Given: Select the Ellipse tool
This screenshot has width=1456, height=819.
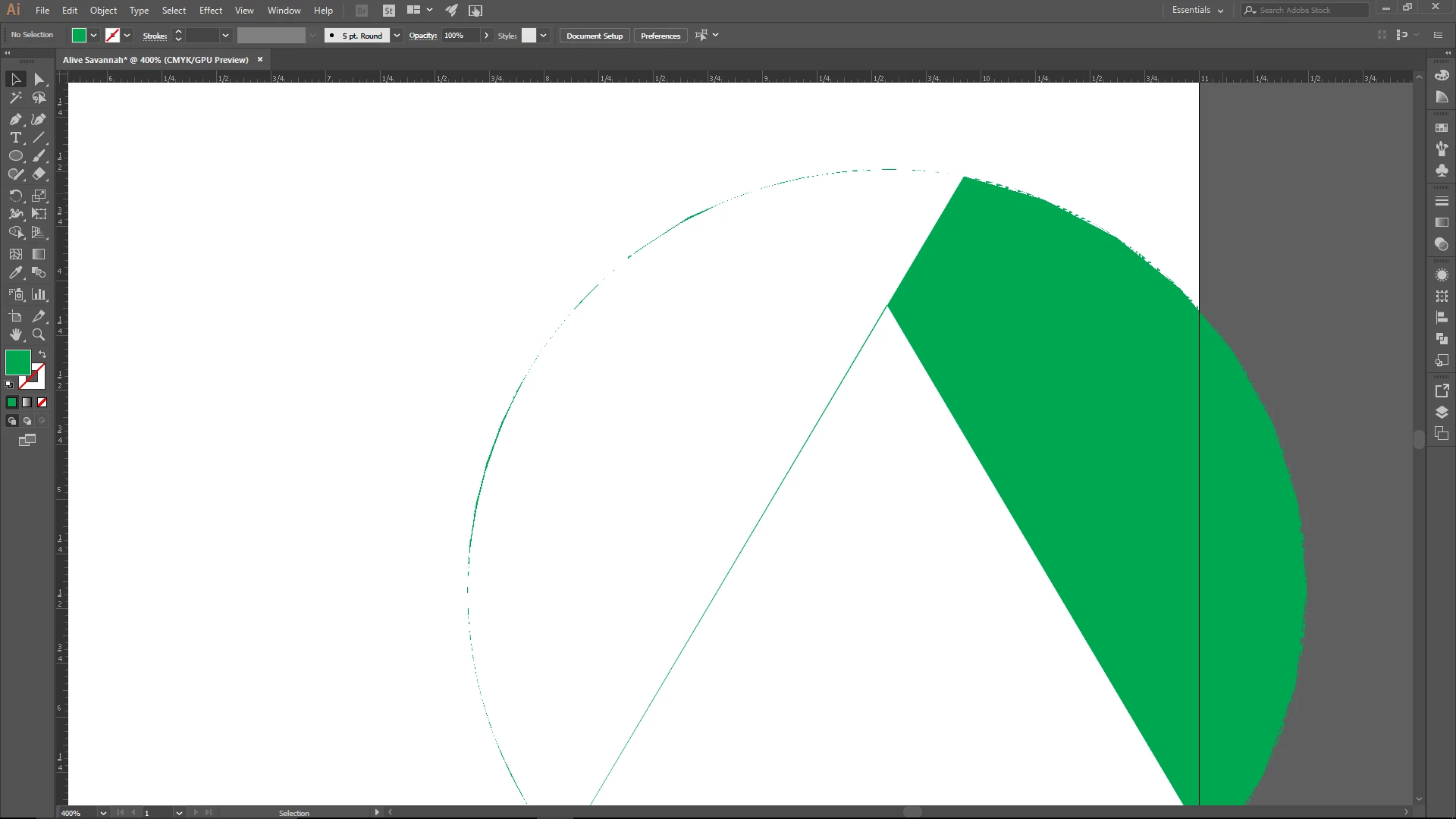Looking at the screenshot, I should click(15, 156).
